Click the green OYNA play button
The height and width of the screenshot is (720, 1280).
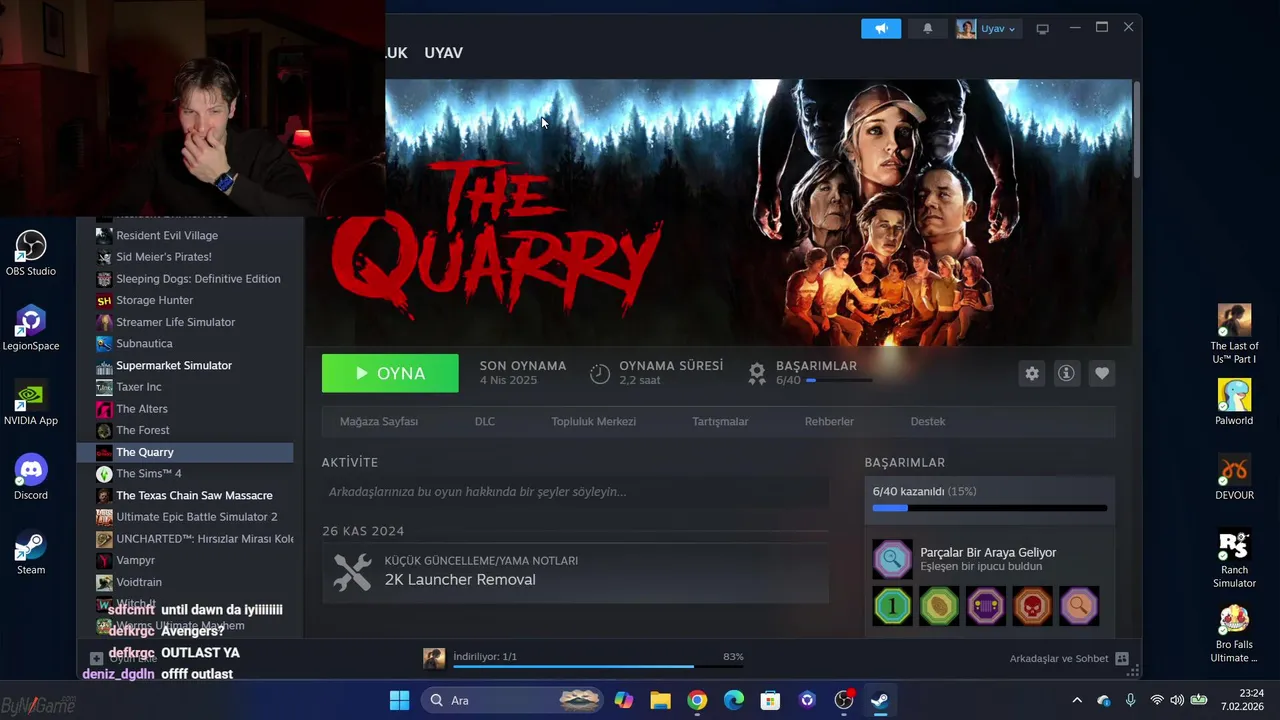390,373
